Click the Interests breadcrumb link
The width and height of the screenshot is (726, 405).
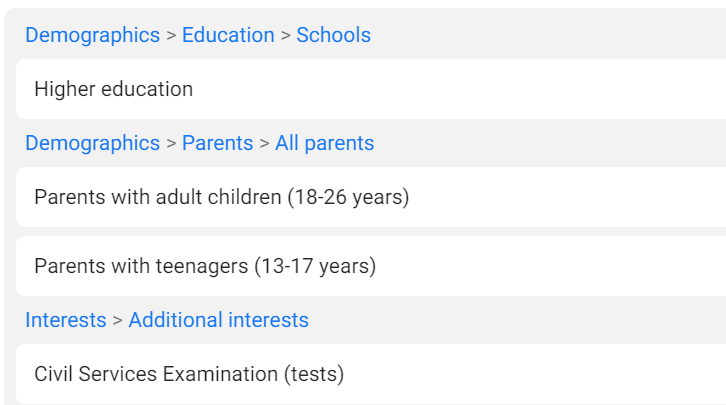coord(66,320)
